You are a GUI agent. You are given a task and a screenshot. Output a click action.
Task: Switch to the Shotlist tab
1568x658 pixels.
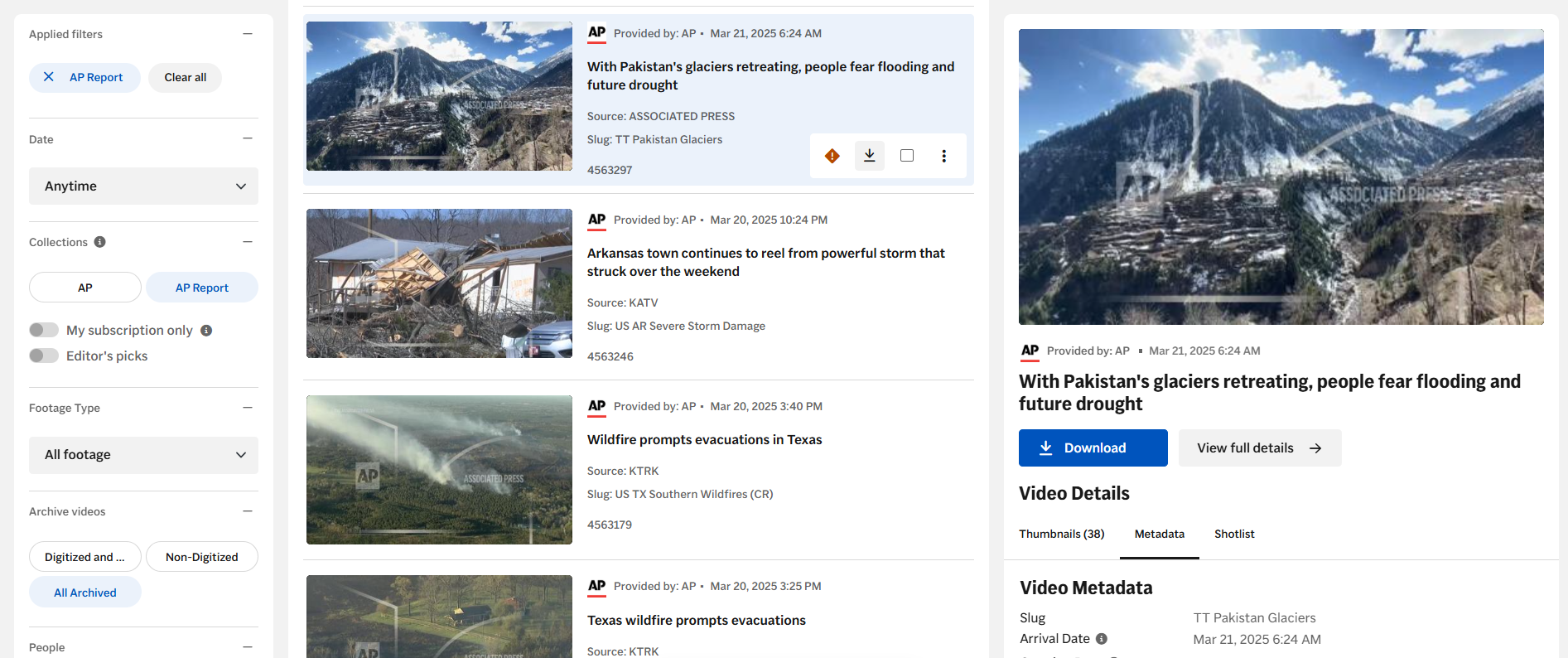tap(1233, 535)
